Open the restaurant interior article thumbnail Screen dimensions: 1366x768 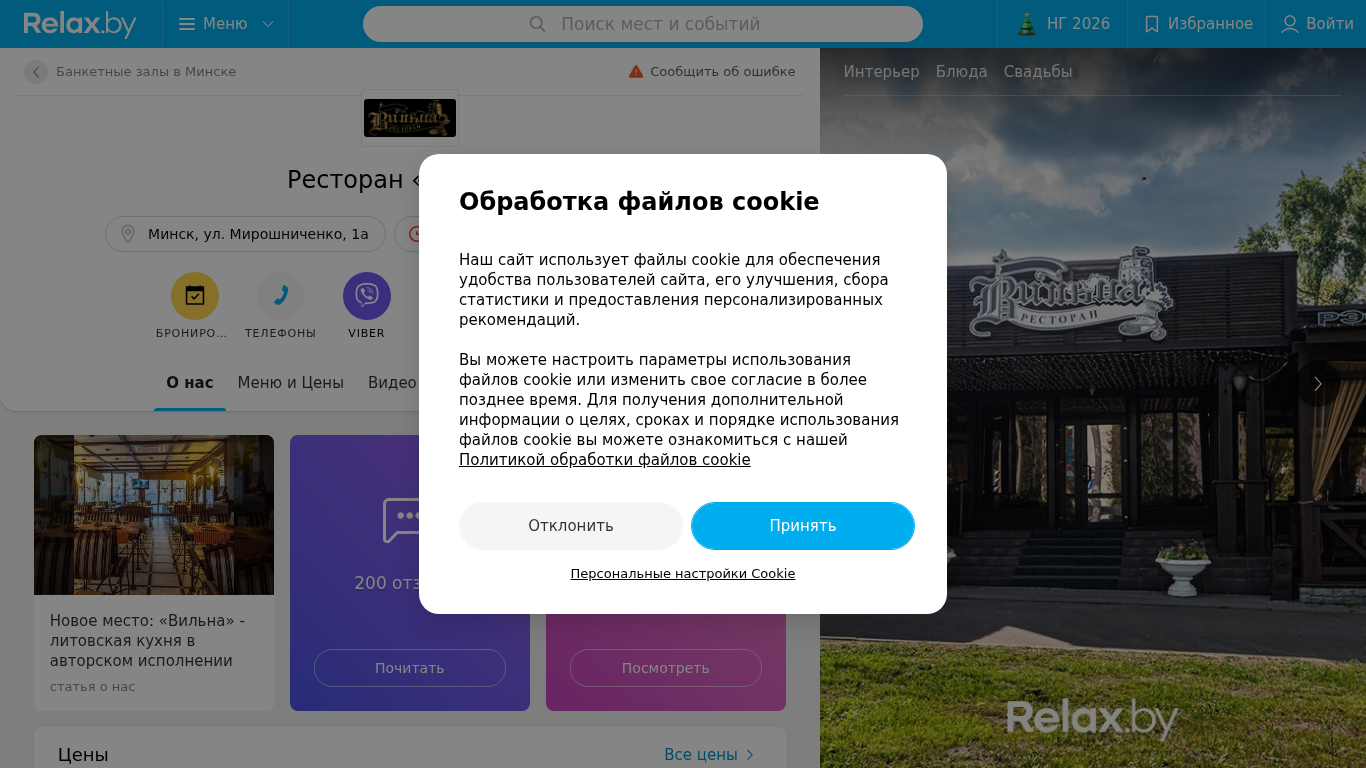click(154, 515)
